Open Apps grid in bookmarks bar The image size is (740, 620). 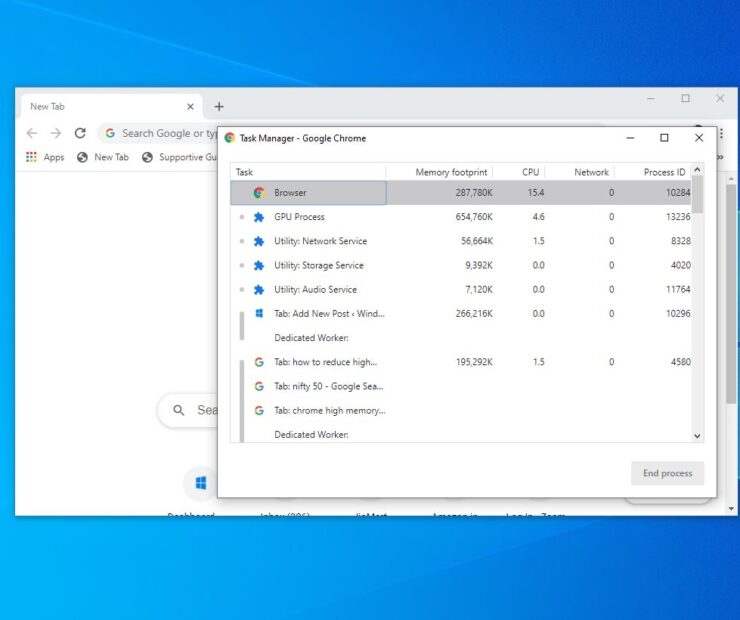point(31,157)
